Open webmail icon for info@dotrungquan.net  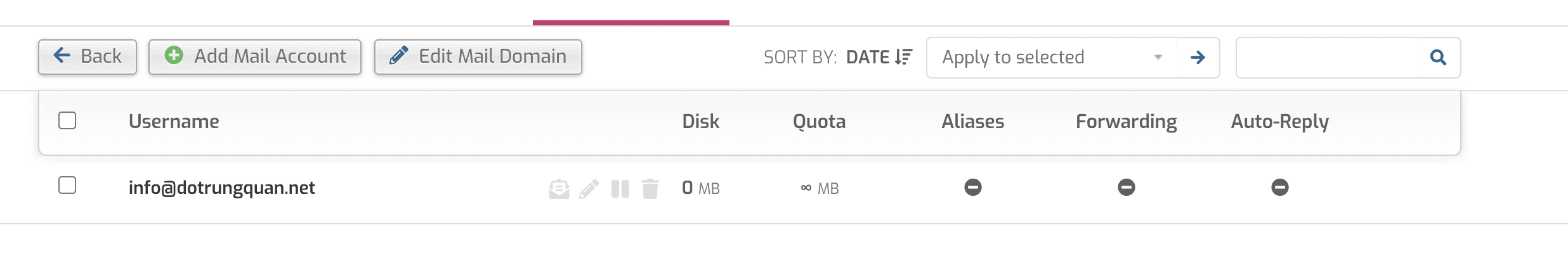point(559,189)
